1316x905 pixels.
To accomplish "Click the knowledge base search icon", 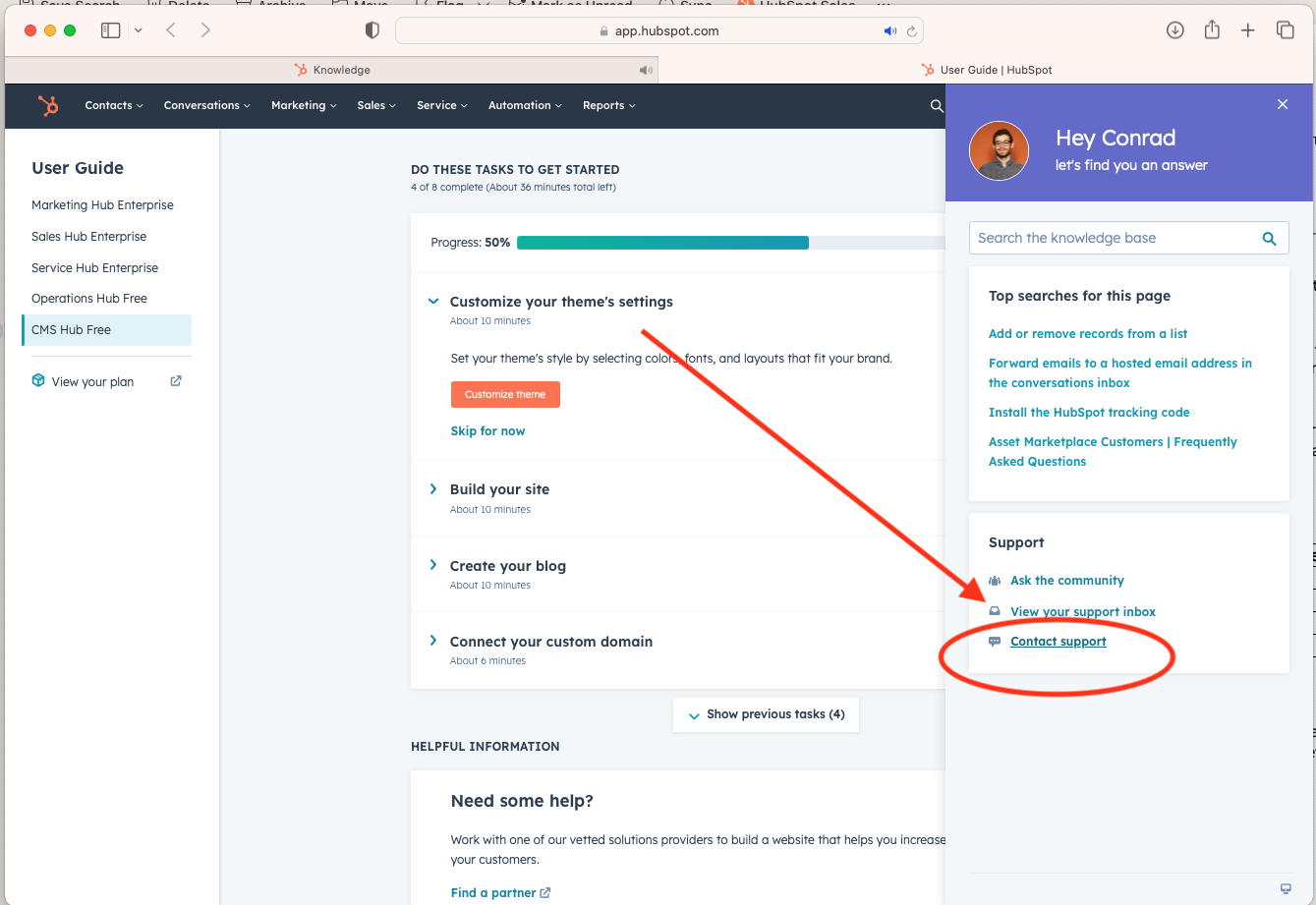I will click(x=1269, y=238).
